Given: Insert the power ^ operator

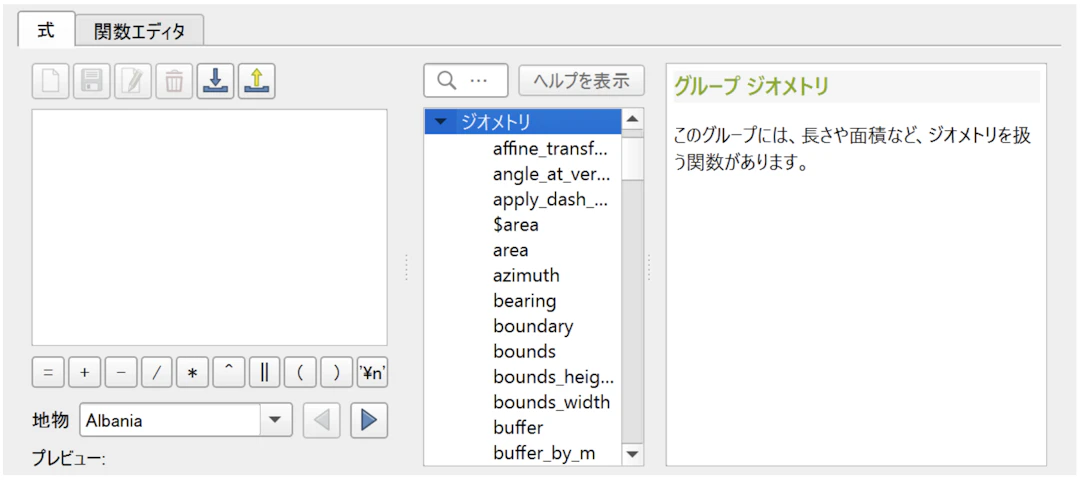Looking at the screenshot, I should click(x=228, y=373).
